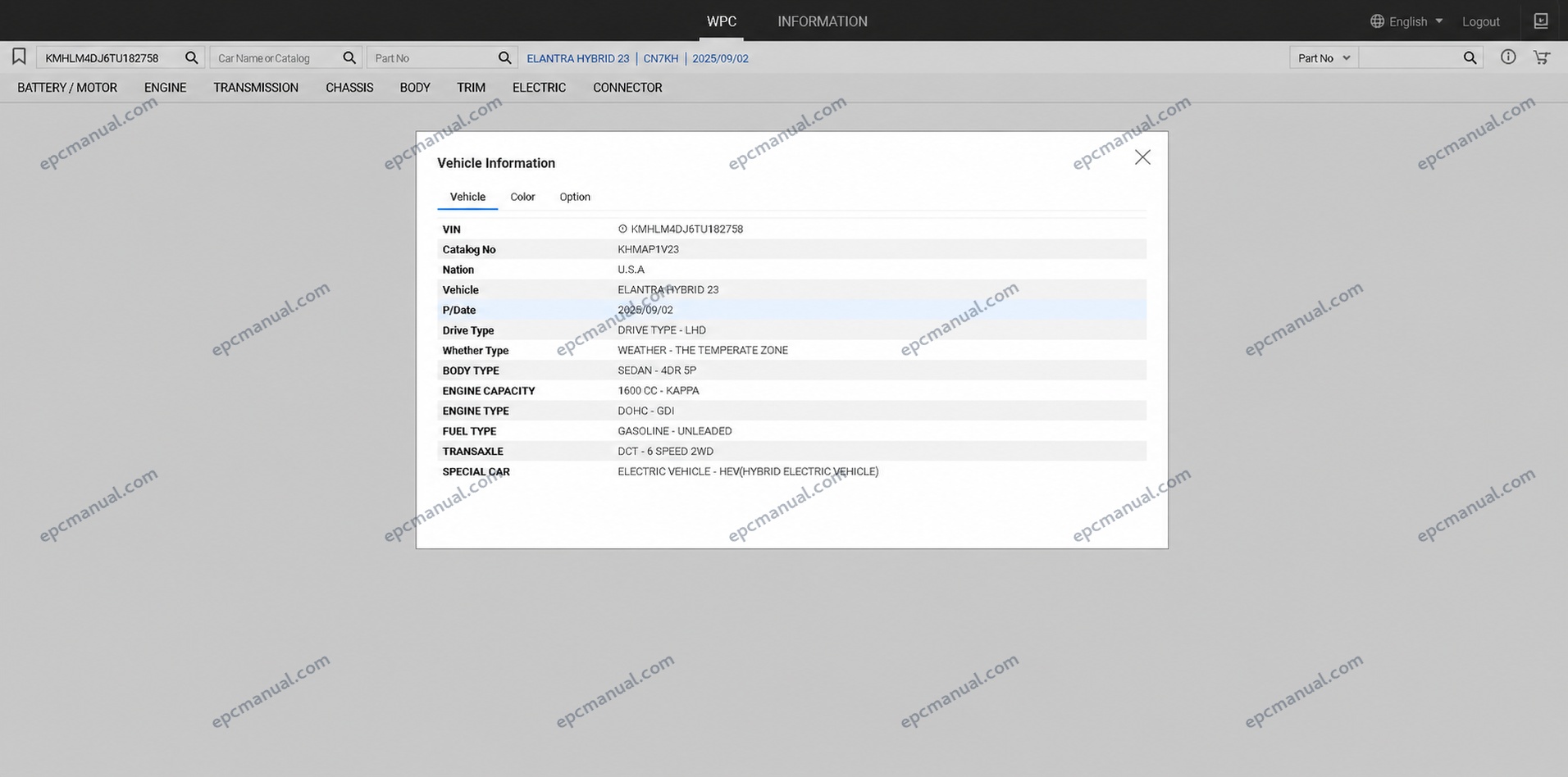Viewport: 1568px width, 777px height.
Task: Click the Catalog No value KHMAP1V23
Action: point(648,249)
